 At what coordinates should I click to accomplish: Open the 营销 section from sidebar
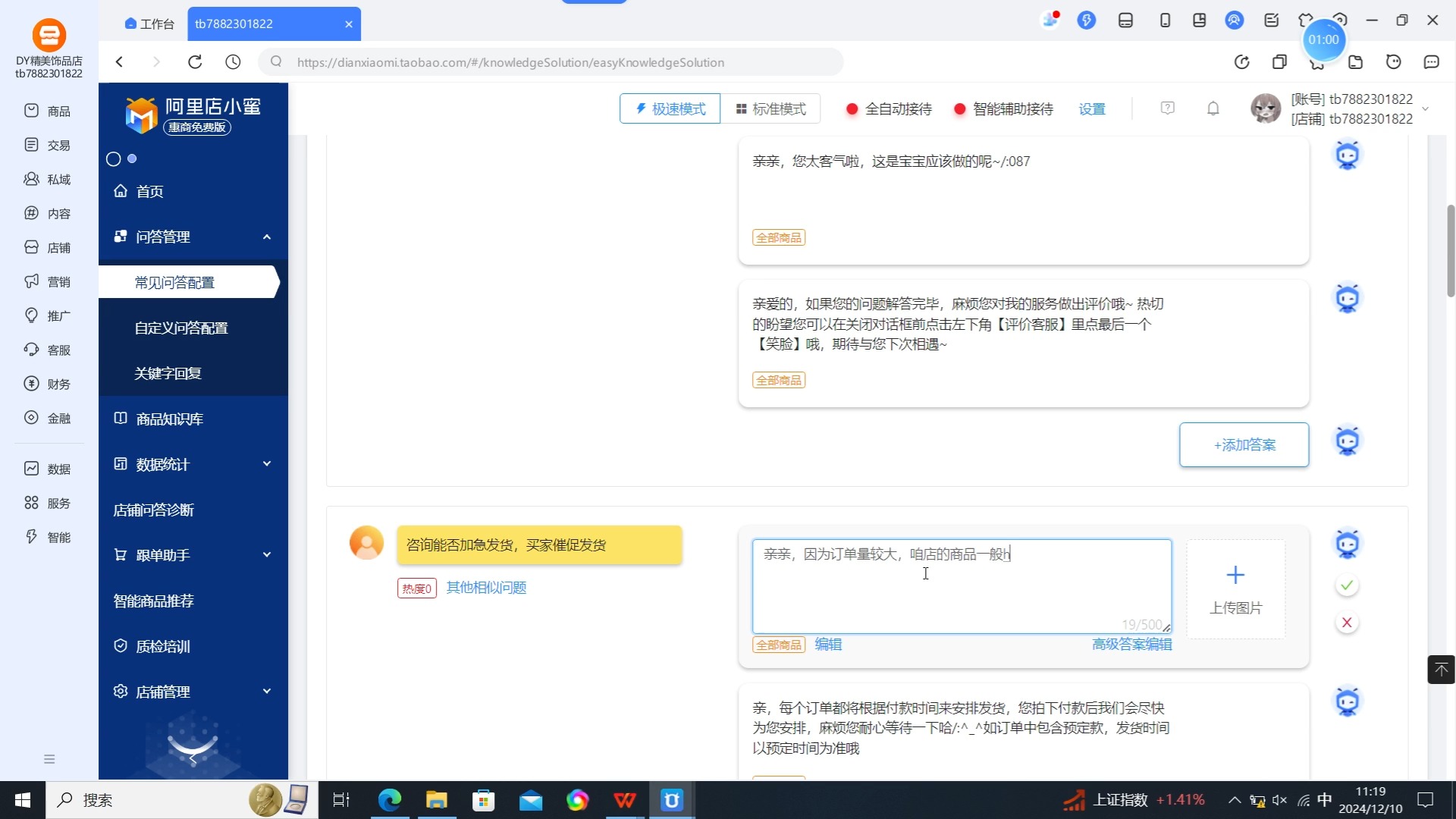tap(48, 281)
